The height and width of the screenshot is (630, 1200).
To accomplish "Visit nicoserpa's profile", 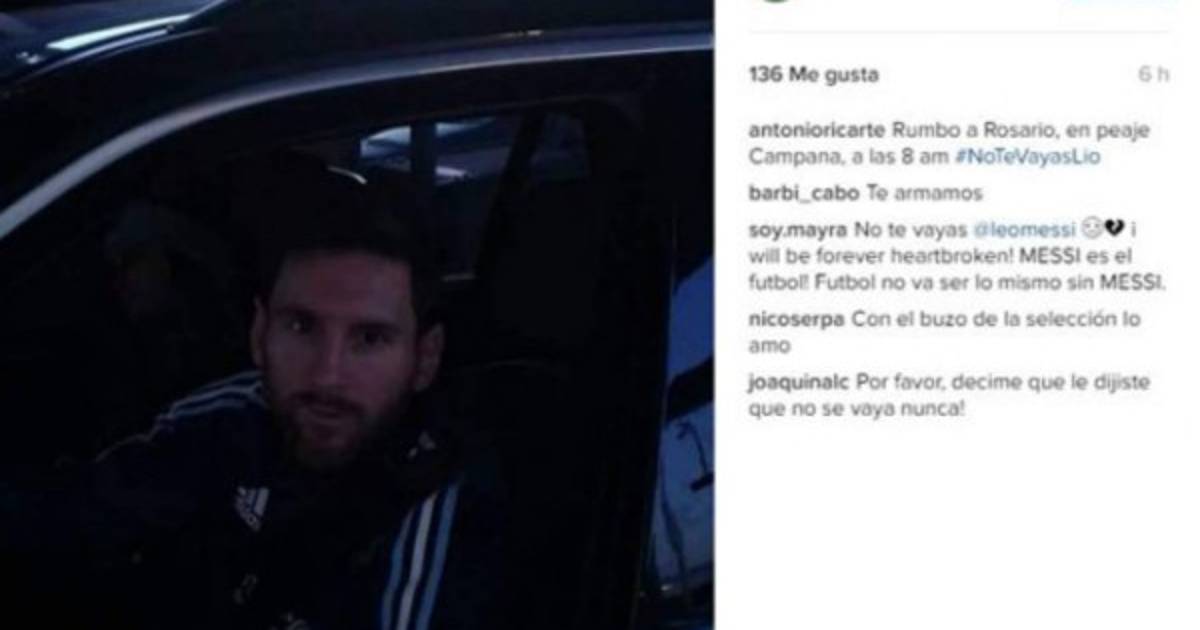I will 797,320.
